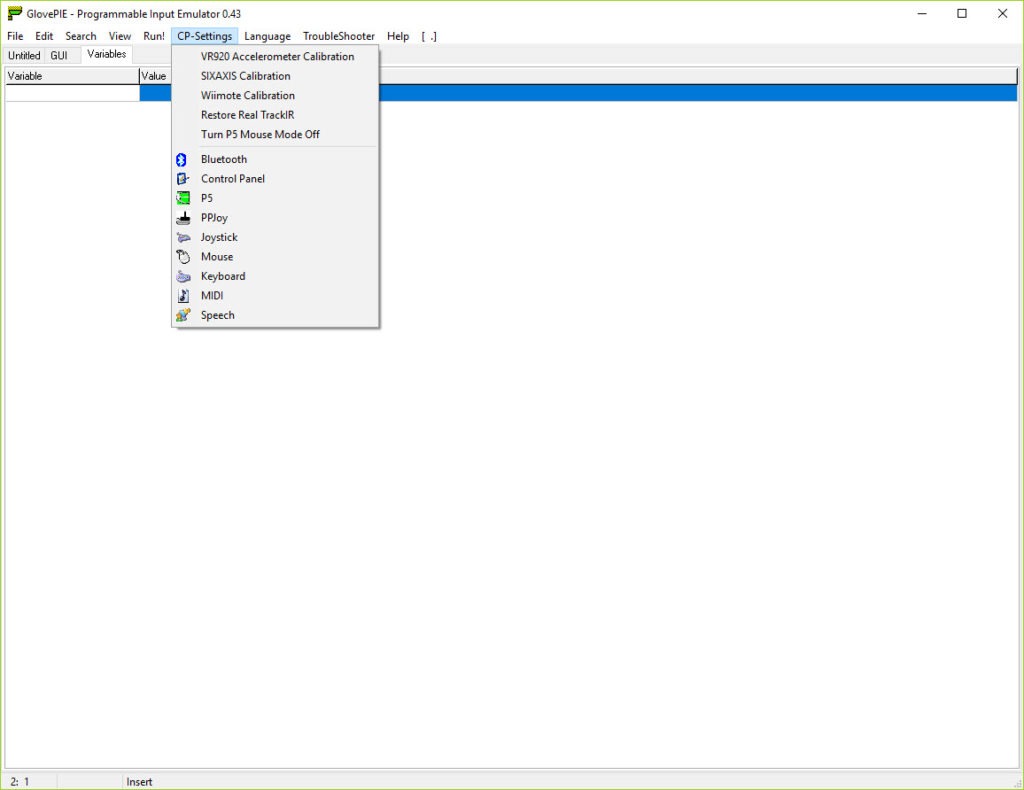This screenshot has height=790, width=1024.
Task: Minimize the GlovePIE window
Action: tap(922, 14)
